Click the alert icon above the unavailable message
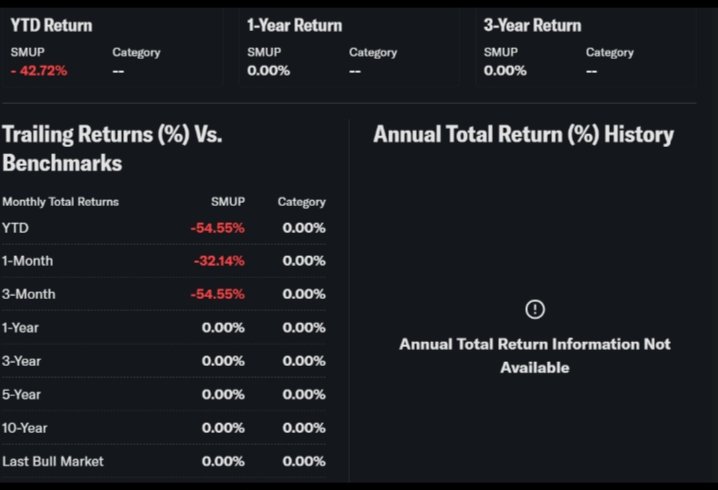Screen dimensions: 718x490 [535, 309]
